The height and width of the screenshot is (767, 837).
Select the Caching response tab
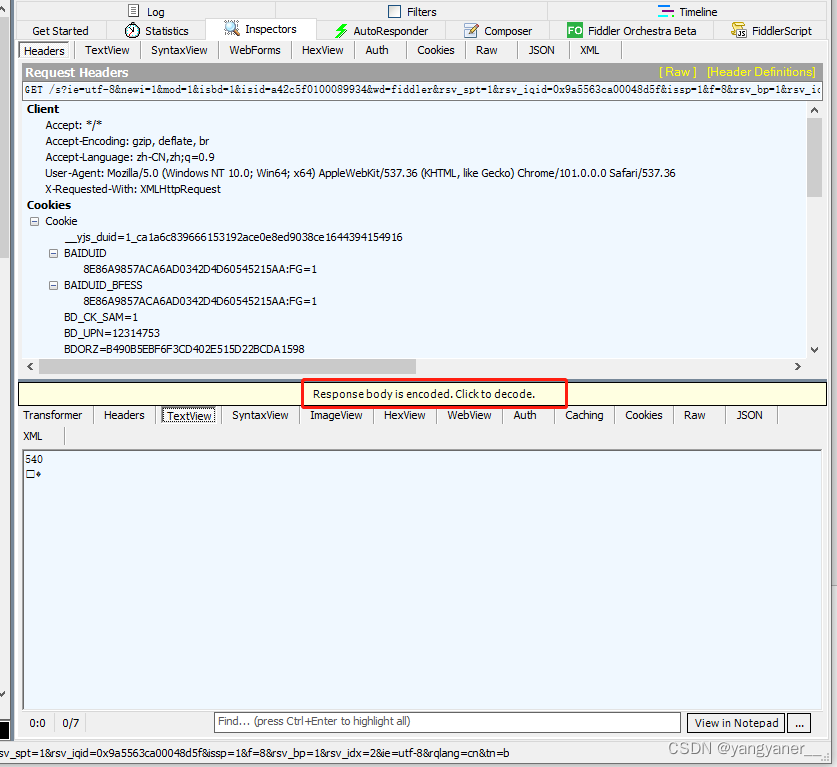pos(584,415)
